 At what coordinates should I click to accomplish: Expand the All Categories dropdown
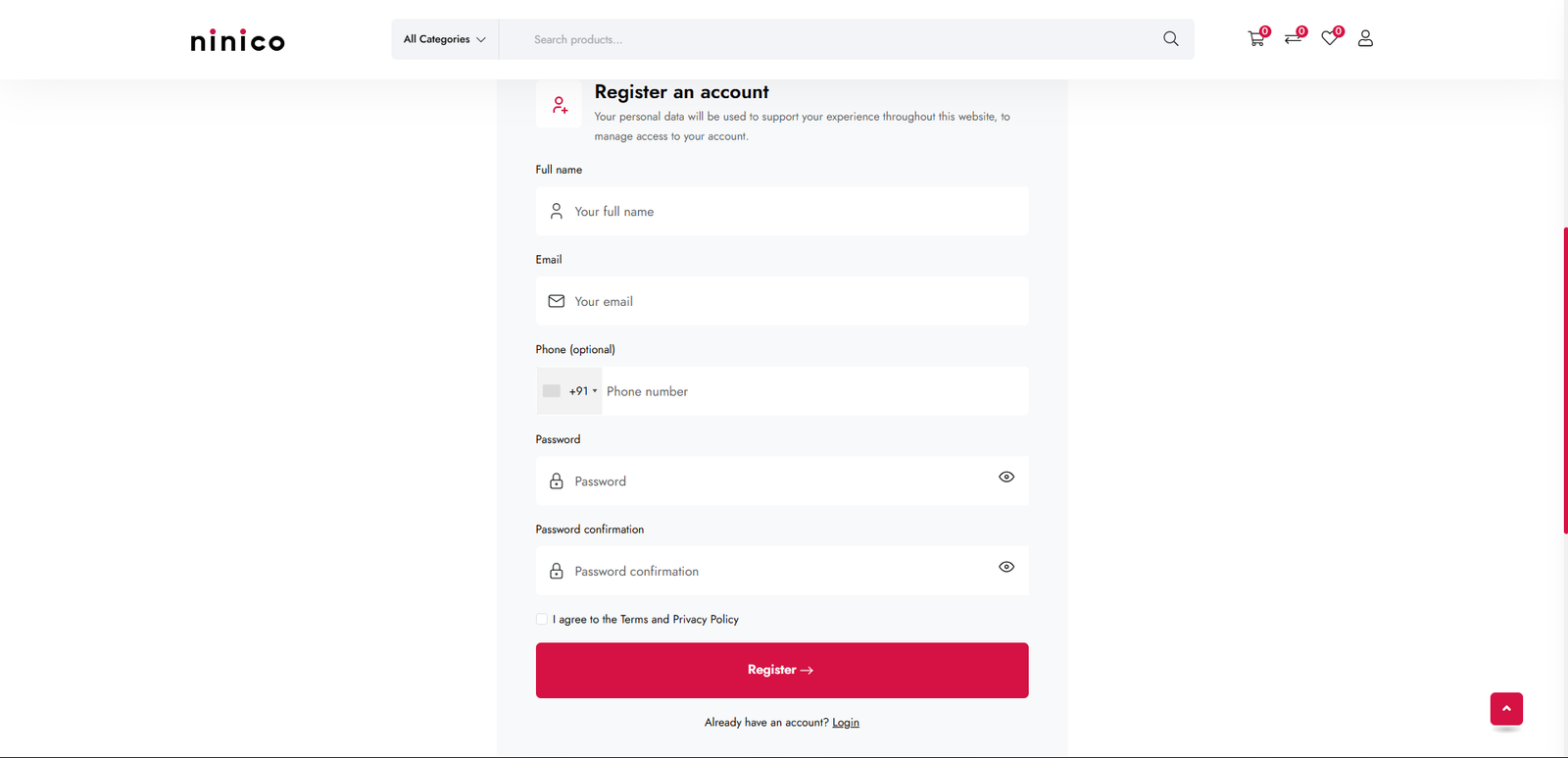click(x=445, y=39)
